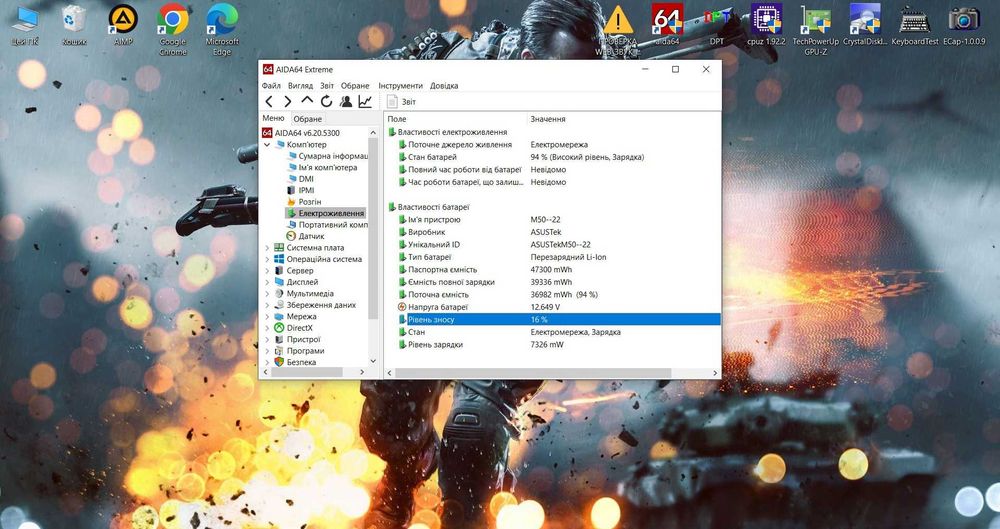1000x529 pixels.
Task: Select AIDA64 v6.20.5300 root tree item
Action: [x=301, y=133]
